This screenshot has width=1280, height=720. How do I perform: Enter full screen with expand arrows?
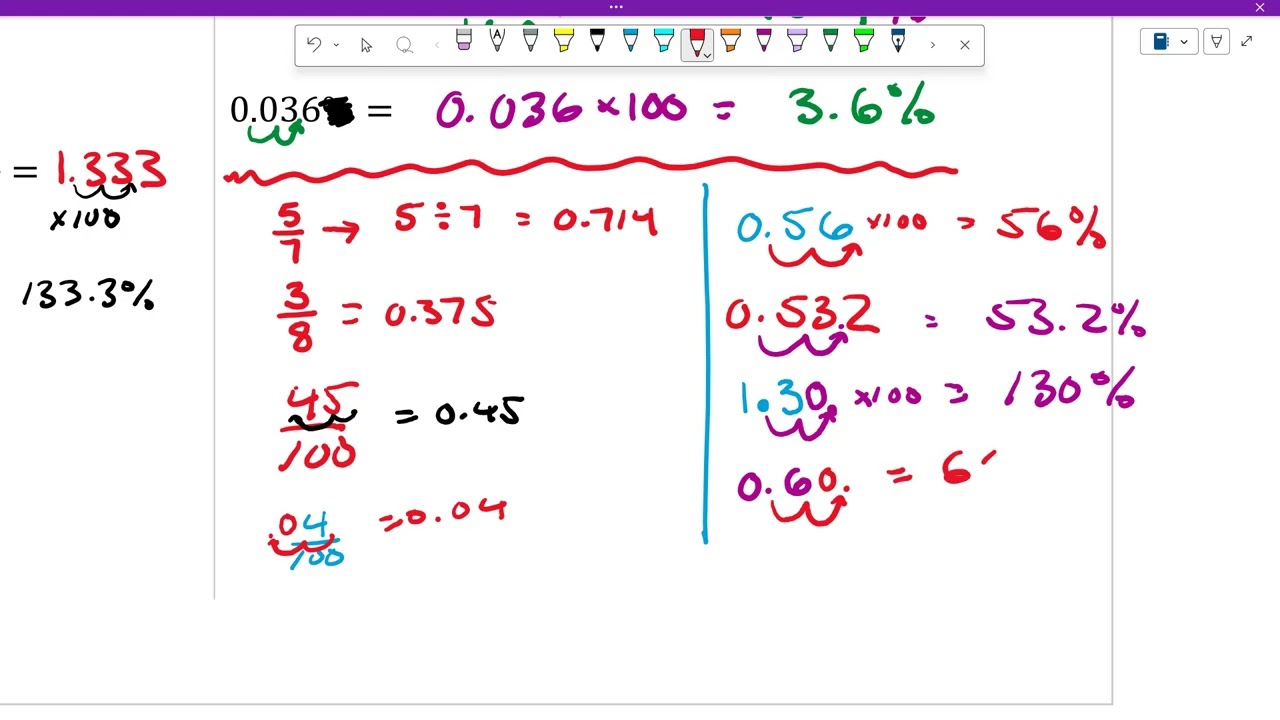click(1247, 42)
